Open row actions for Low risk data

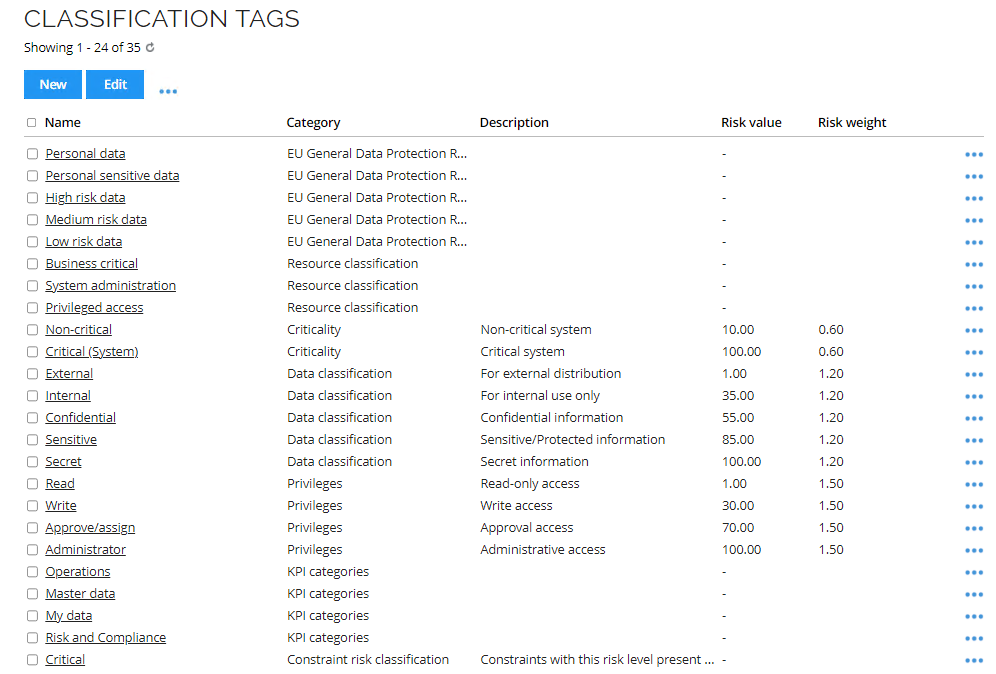(973, 243)
